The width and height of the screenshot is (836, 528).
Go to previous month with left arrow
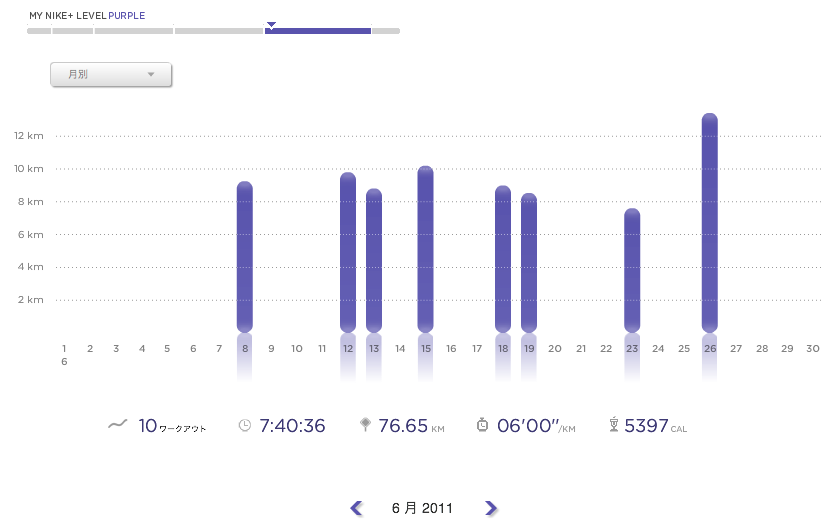pyautogui.click(x=356, y=509)
